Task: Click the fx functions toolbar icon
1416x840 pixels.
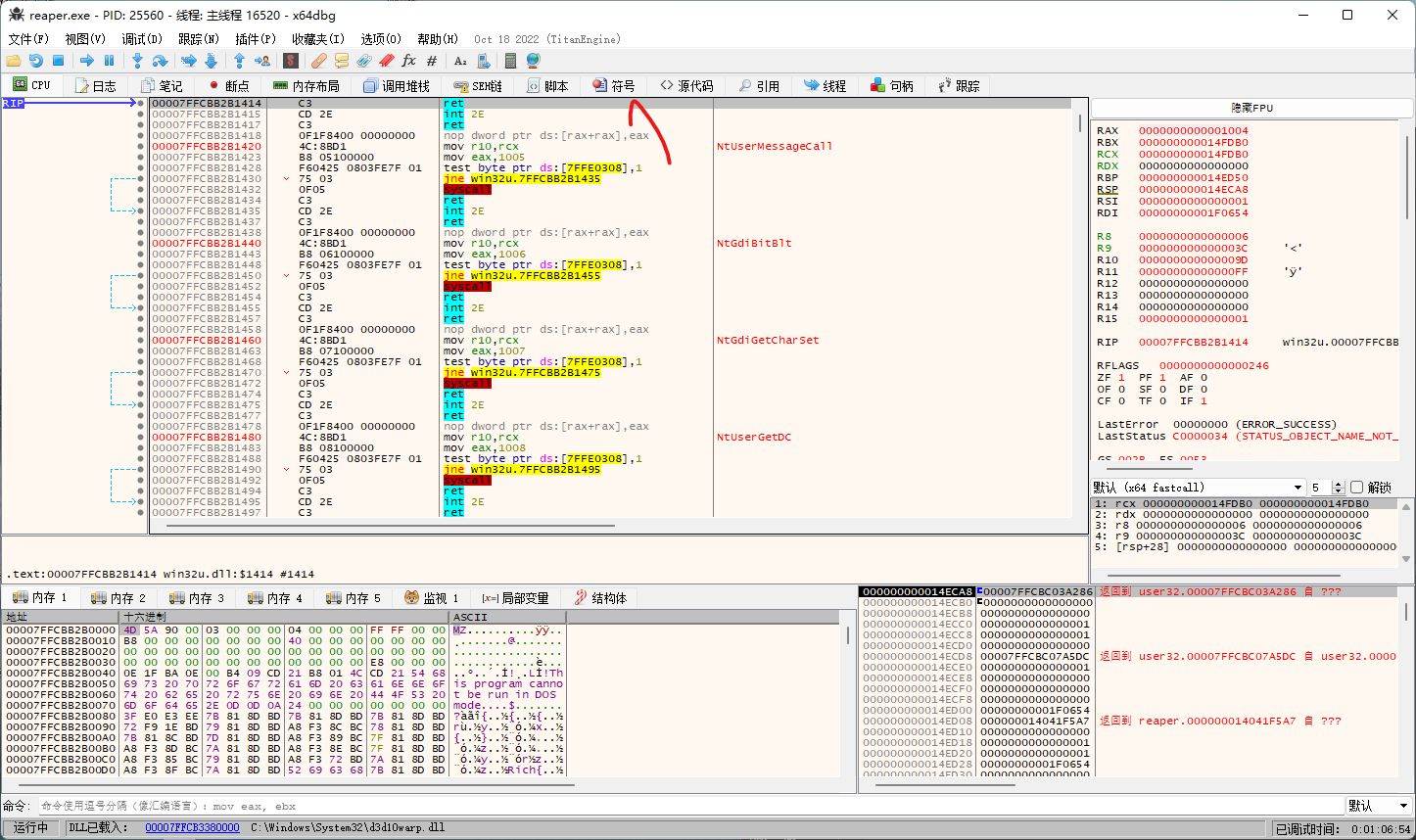Action: click(409, 61)
